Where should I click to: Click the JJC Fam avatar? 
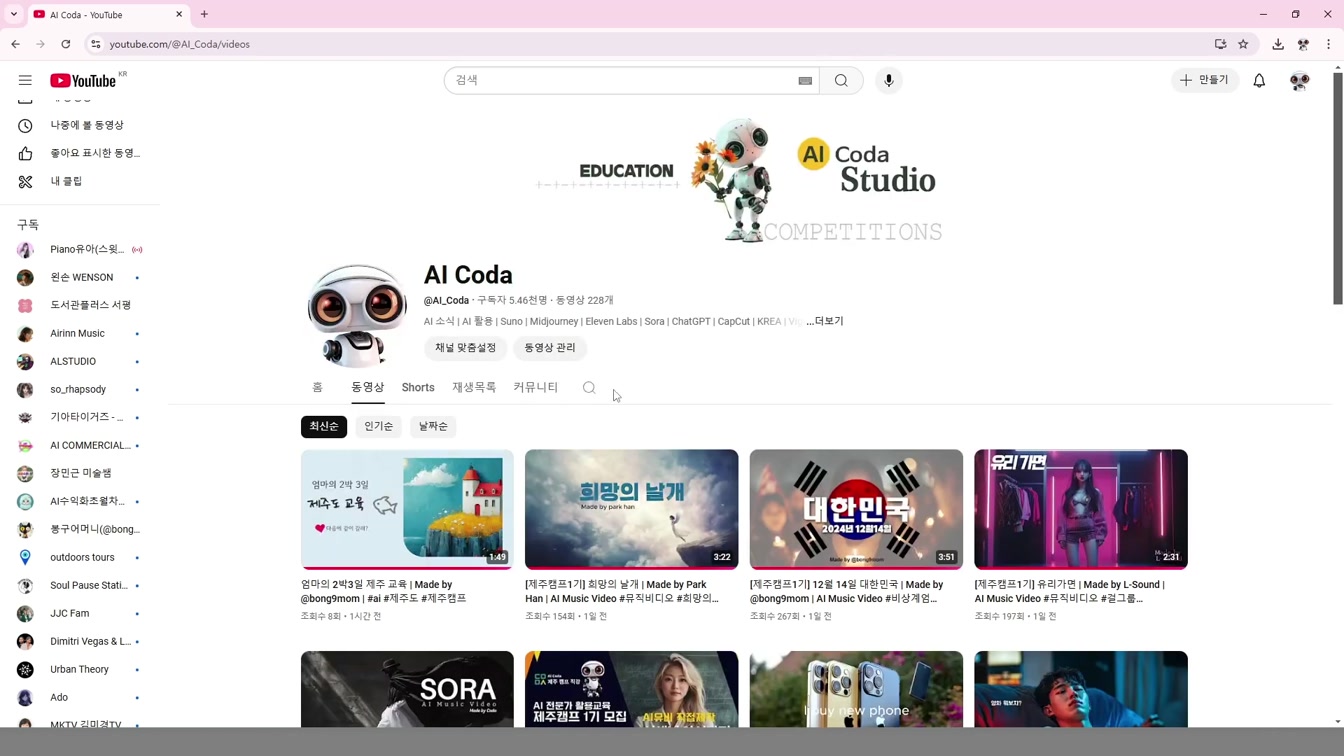25,613
